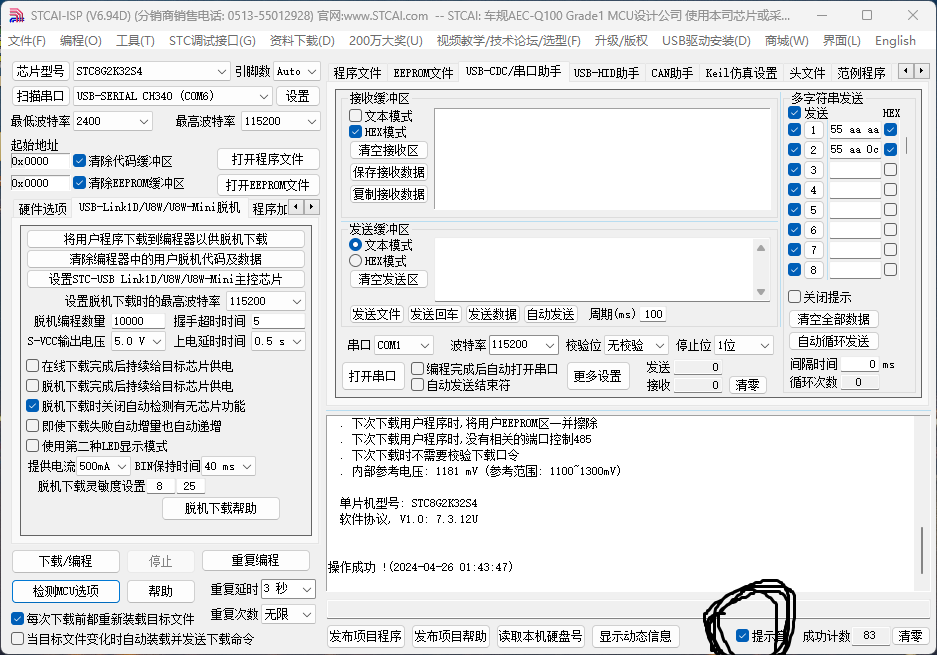Toggle 提示音 checkbox at bottom
The width and height of the screenshot is (937, 655).
click(742, 635)
